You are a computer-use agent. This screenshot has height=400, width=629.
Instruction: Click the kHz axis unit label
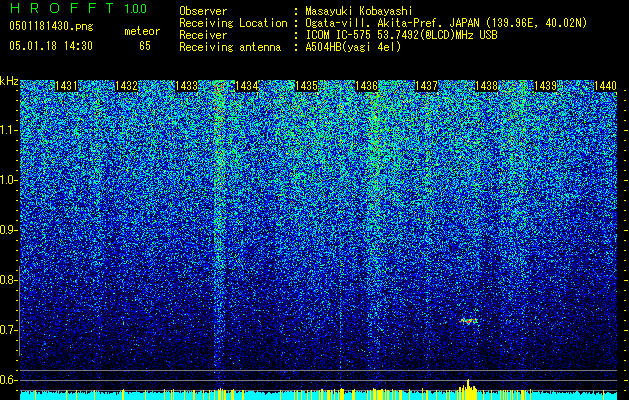pos(9,81)
